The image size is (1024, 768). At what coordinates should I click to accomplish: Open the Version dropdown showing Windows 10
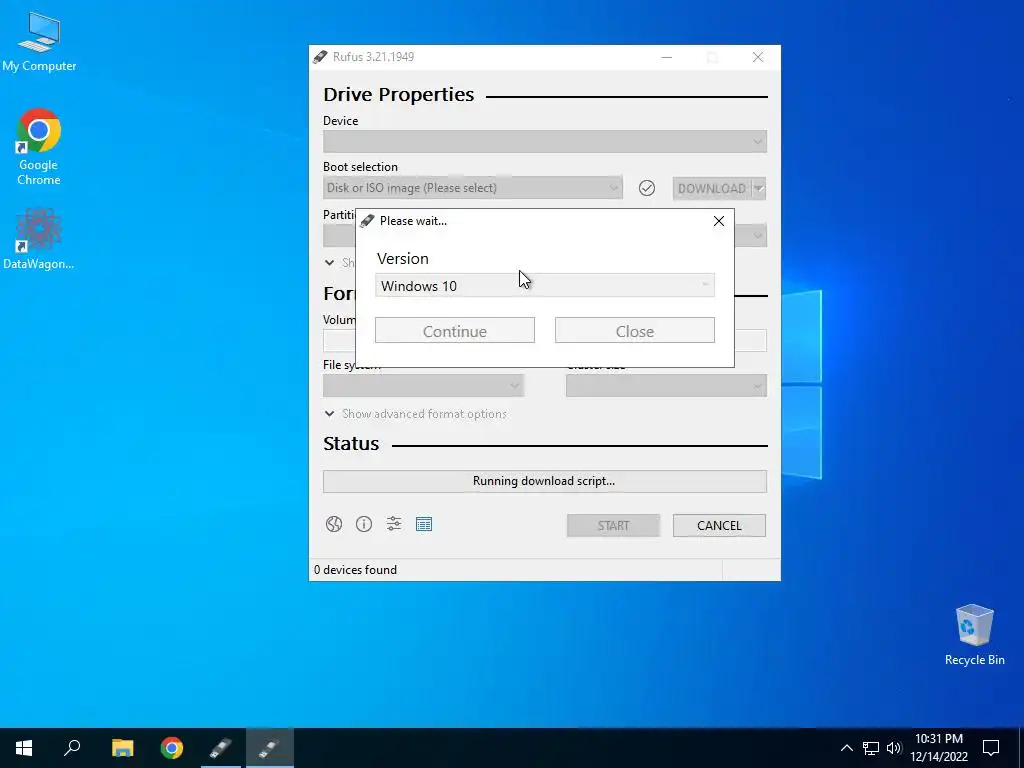[545, 285]
